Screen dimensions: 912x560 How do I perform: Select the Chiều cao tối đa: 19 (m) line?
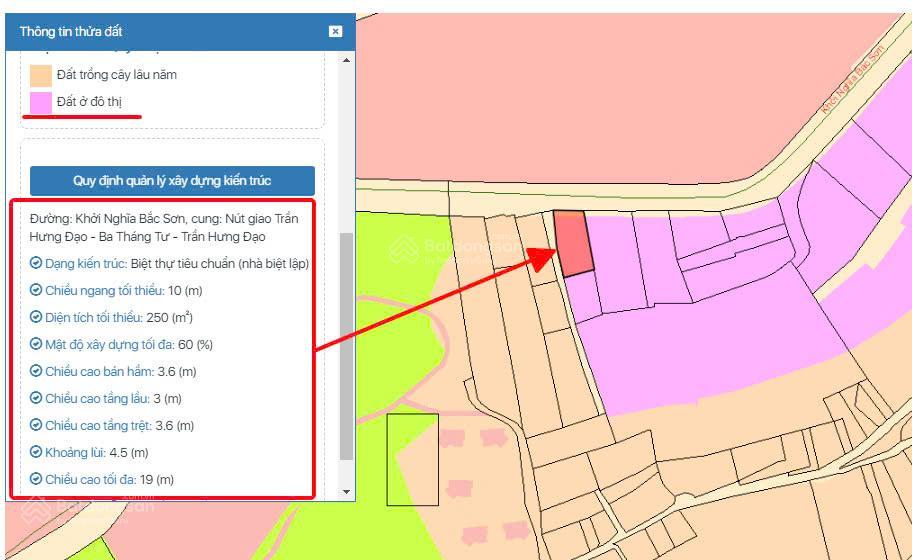point(110,479)
